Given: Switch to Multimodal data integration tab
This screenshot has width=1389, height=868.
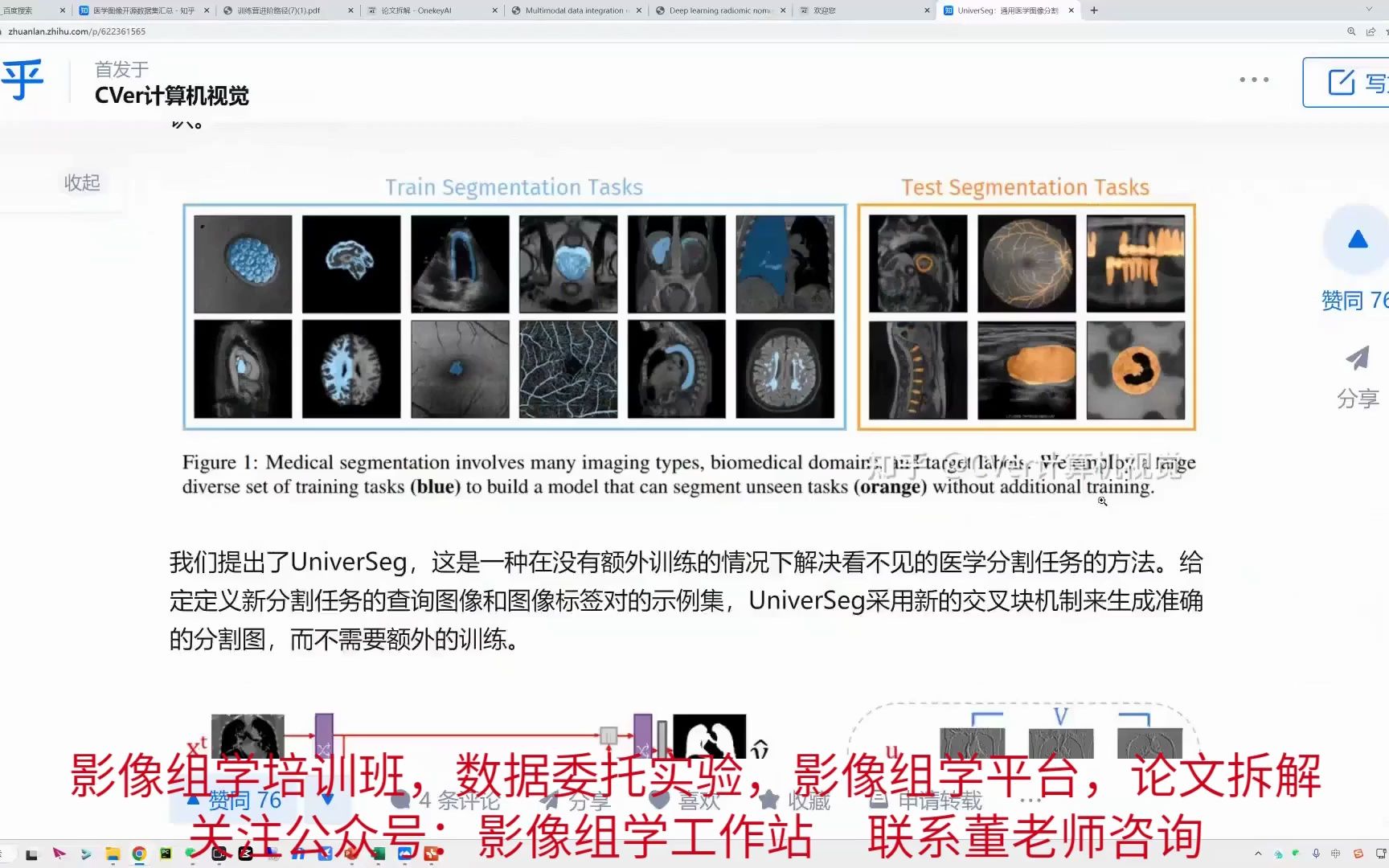Looking at the screenshot, I should pos(575,10).
